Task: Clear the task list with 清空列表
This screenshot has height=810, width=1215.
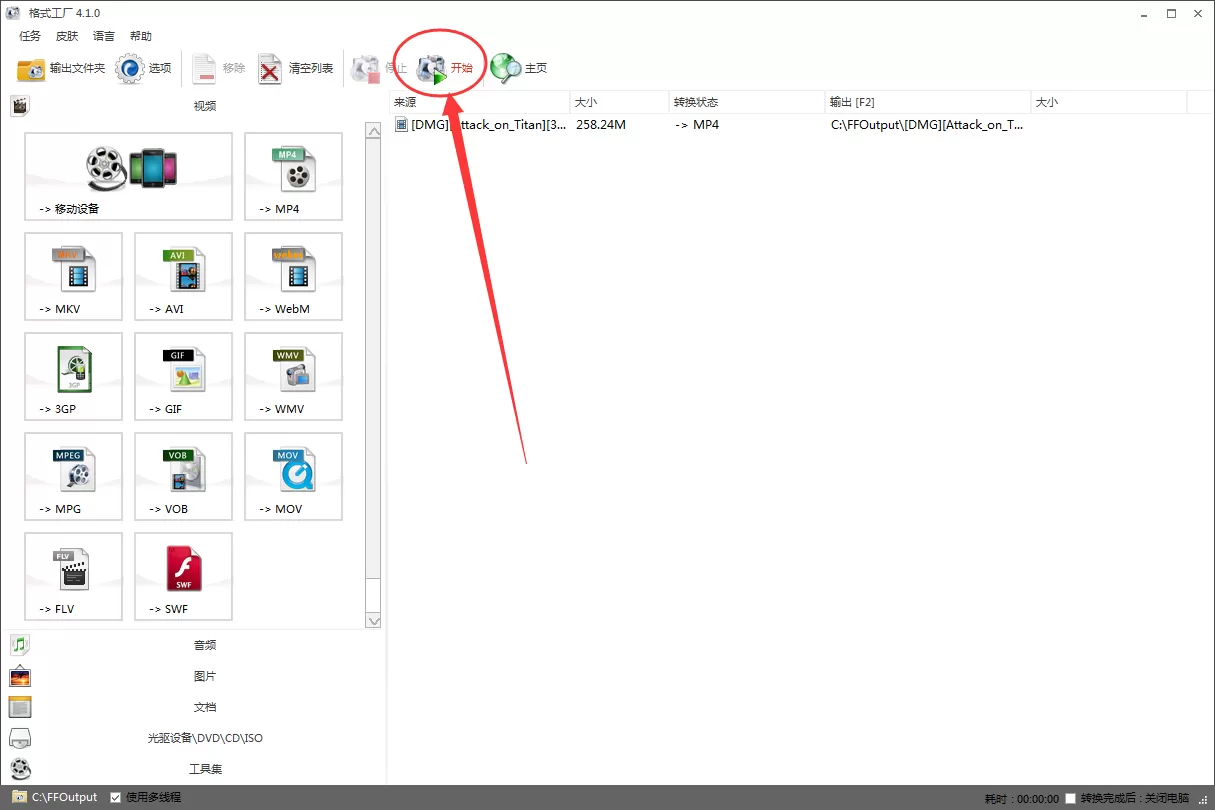Action: pos(296,68)
